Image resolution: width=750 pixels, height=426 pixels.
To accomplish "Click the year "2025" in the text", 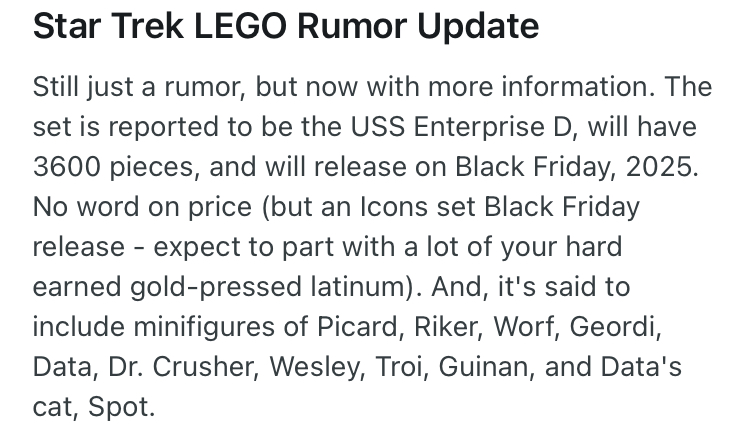I will click(x=658, y=167).
